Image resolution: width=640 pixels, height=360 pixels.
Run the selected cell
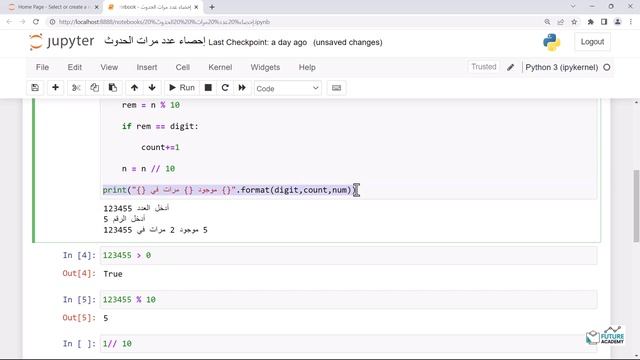182,88
